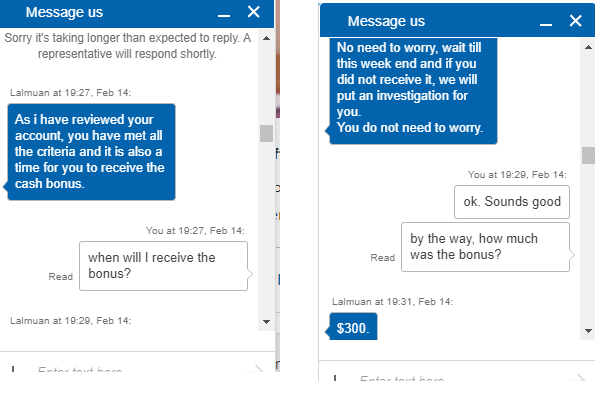Click the scrollbar thumb in the '$300' chat
The width and height of the screenshot is (603, 405).
coord(588,155)
